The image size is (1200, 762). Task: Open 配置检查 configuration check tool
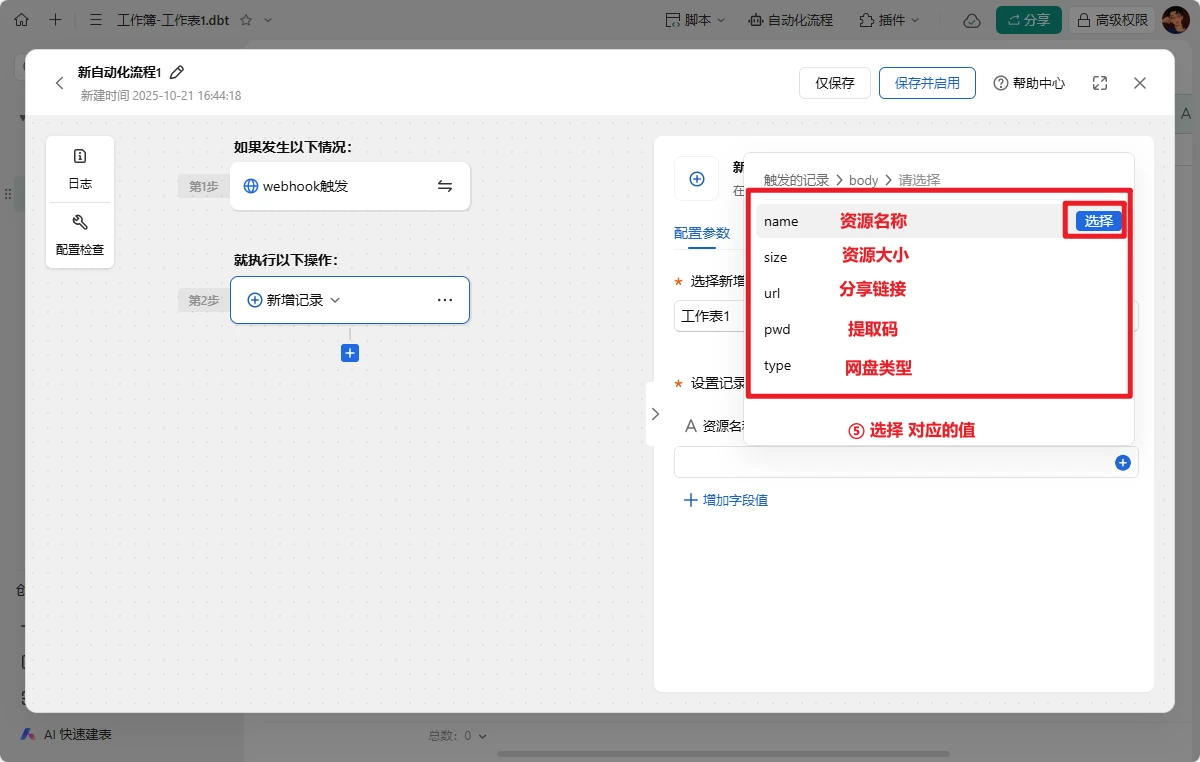point(80,234)
